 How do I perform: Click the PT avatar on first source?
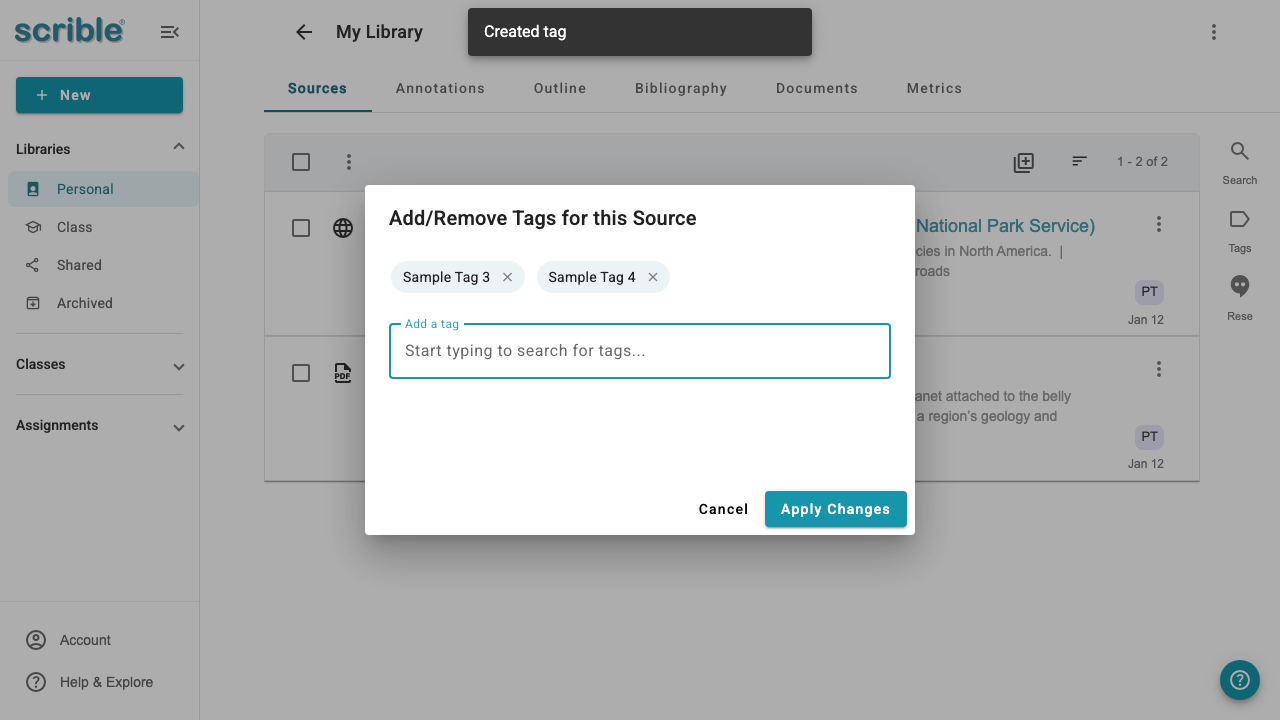pyautogui.click(x=1149, y=292)
